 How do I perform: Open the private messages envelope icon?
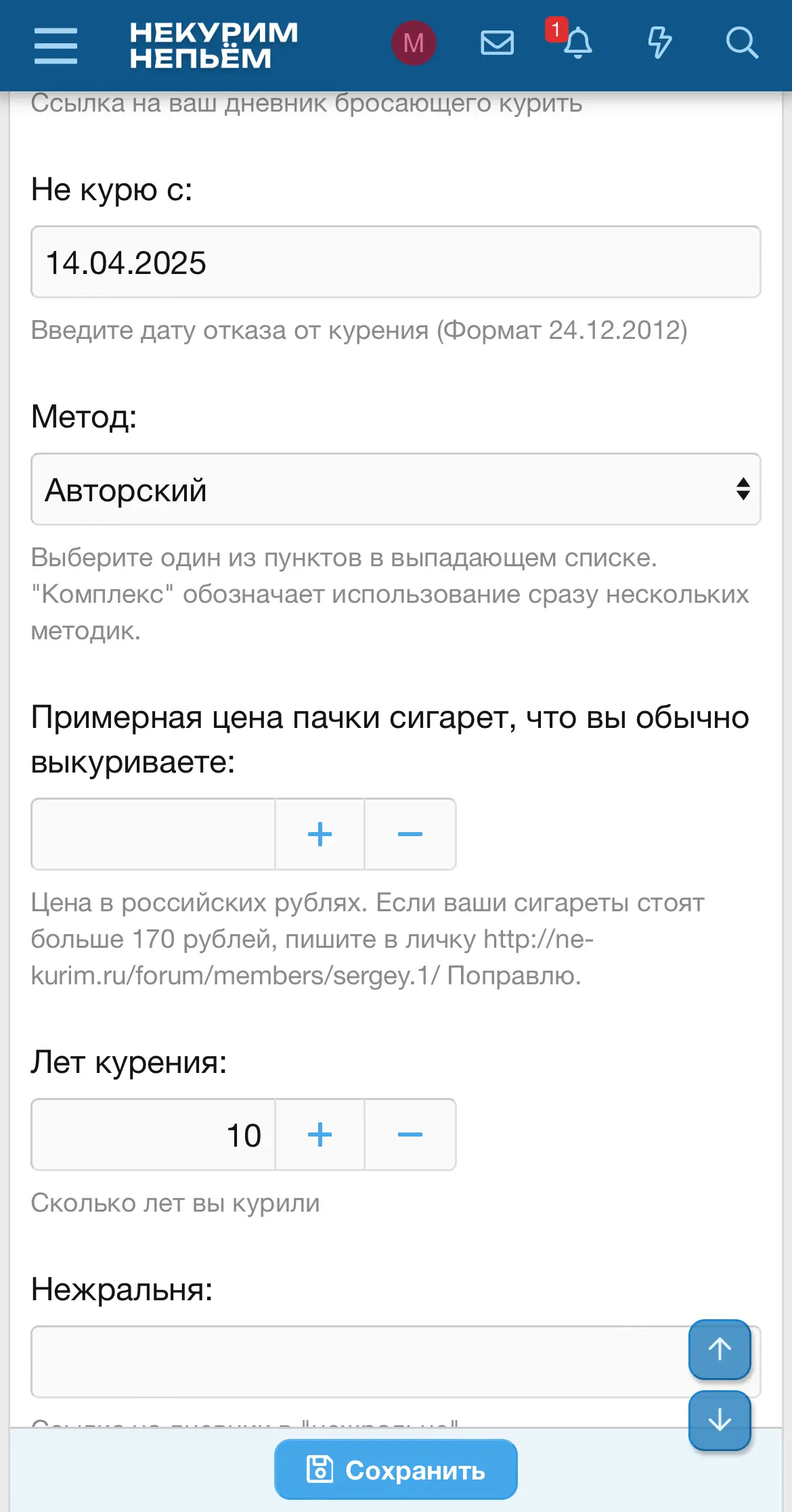(497, 43)
